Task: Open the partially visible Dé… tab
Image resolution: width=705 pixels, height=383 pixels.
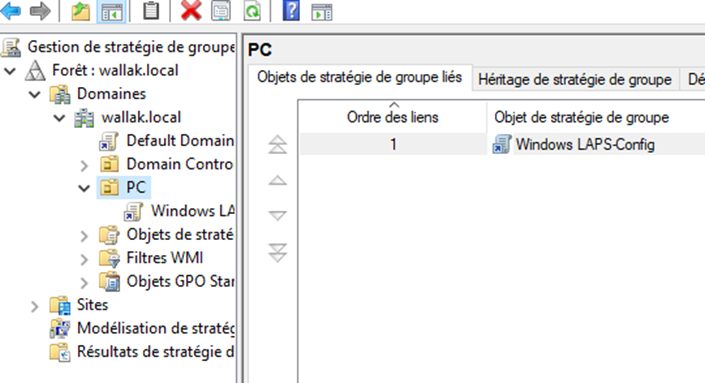Action: [x=693, y=80]
